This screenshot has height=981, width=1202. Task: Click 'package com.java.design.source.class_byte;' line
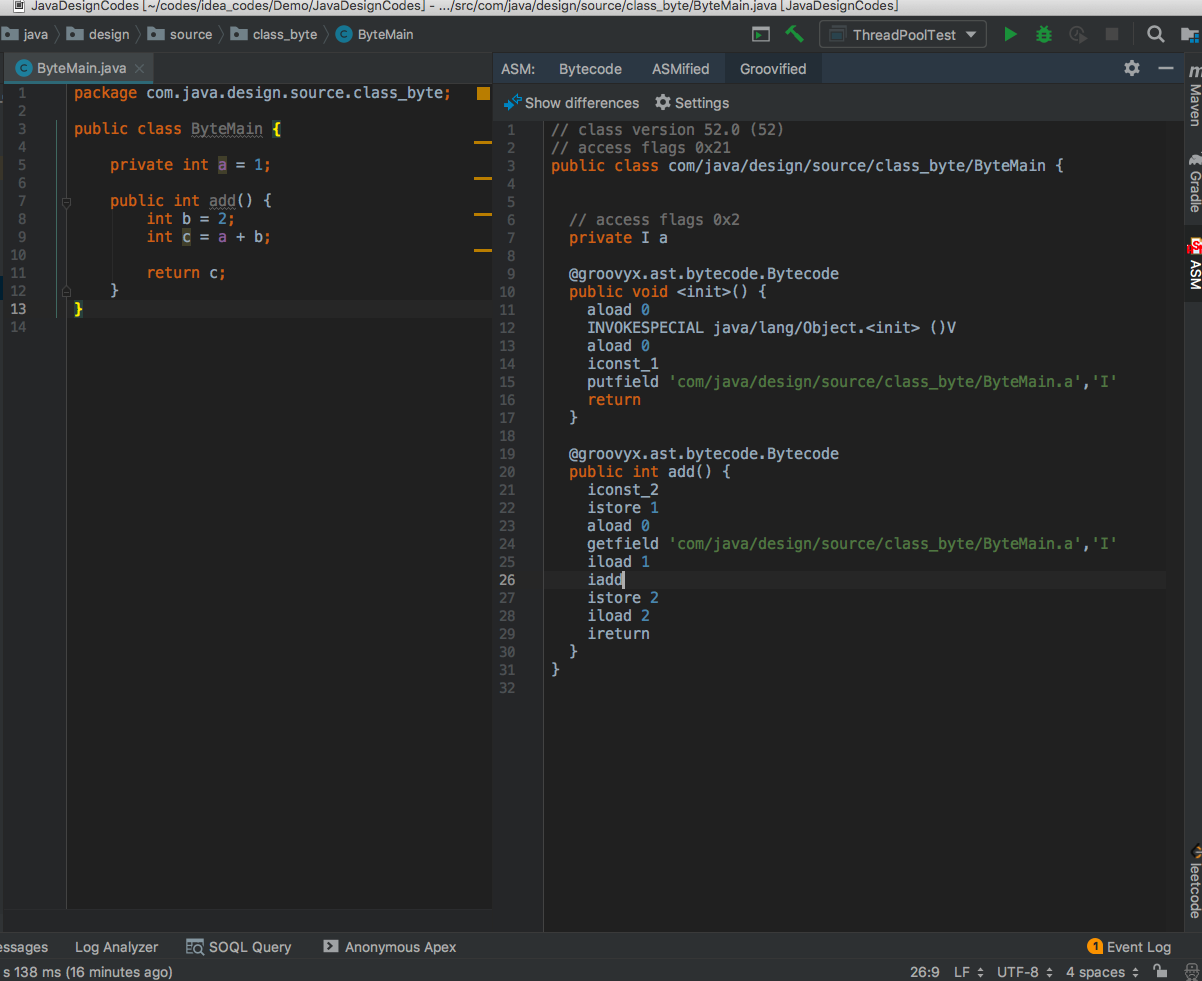262,93
